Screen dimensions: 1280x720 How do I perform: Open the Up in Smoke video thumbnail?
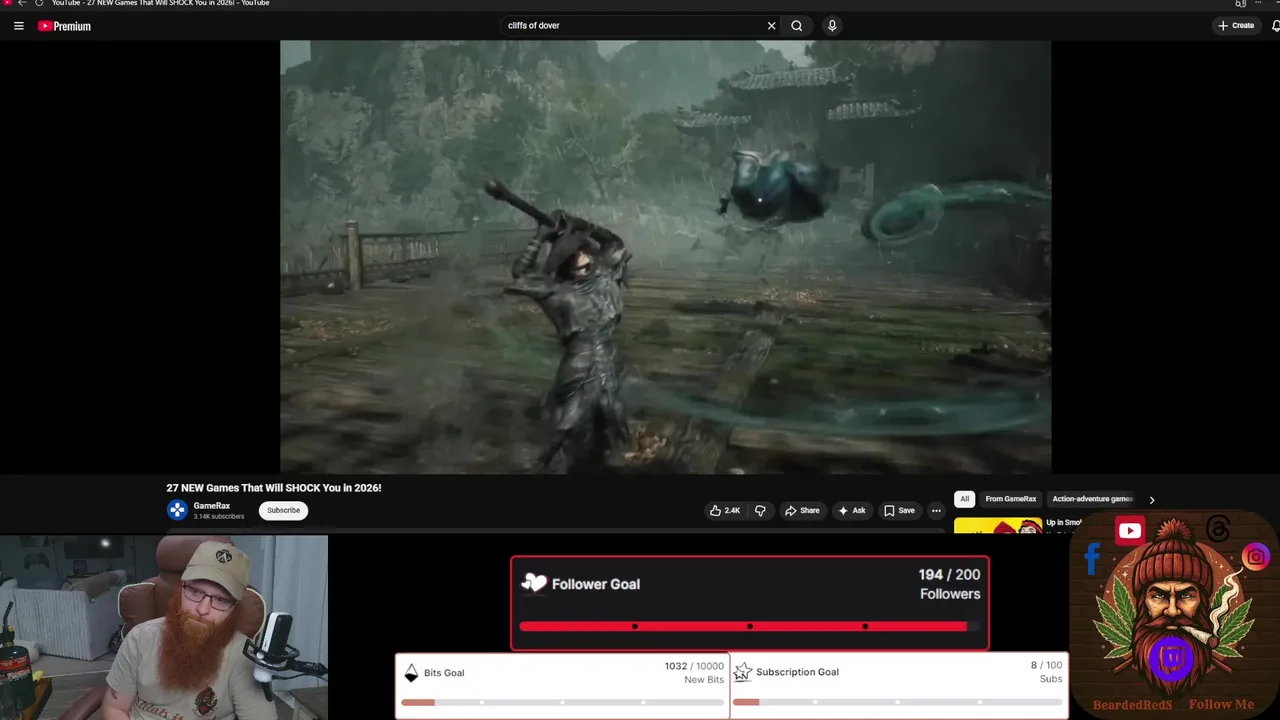point(998,526)
